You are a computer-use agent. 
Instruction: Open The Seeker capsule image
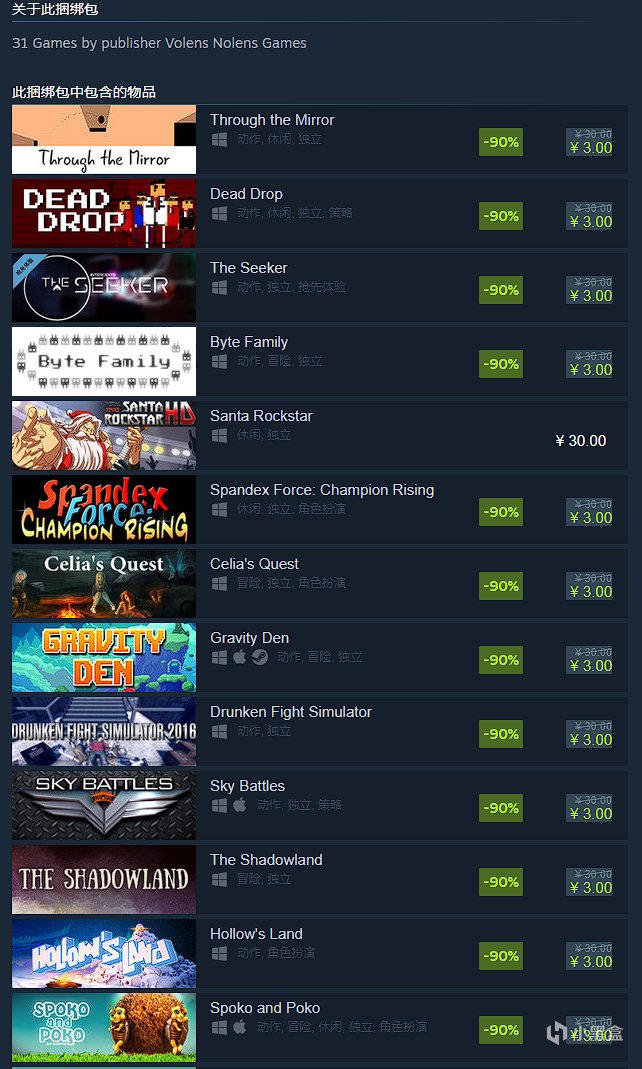coord(104,287)
